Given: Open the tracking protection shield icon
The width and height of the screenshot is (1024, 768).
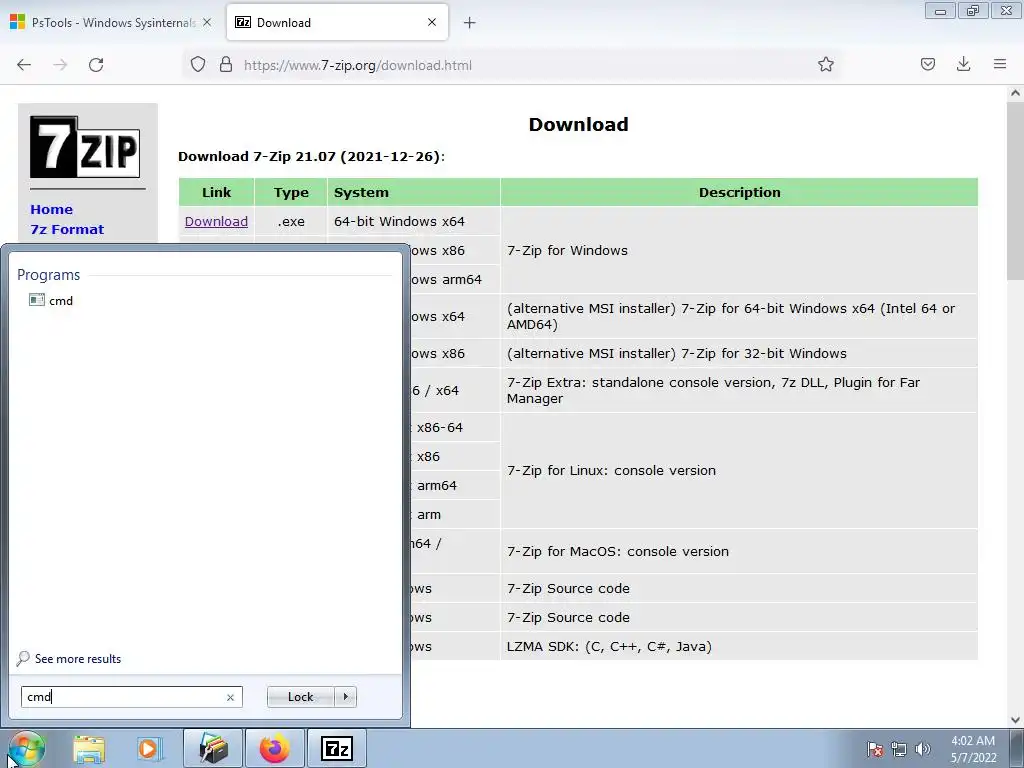Looking at the screenshot, I should [198, 65].
